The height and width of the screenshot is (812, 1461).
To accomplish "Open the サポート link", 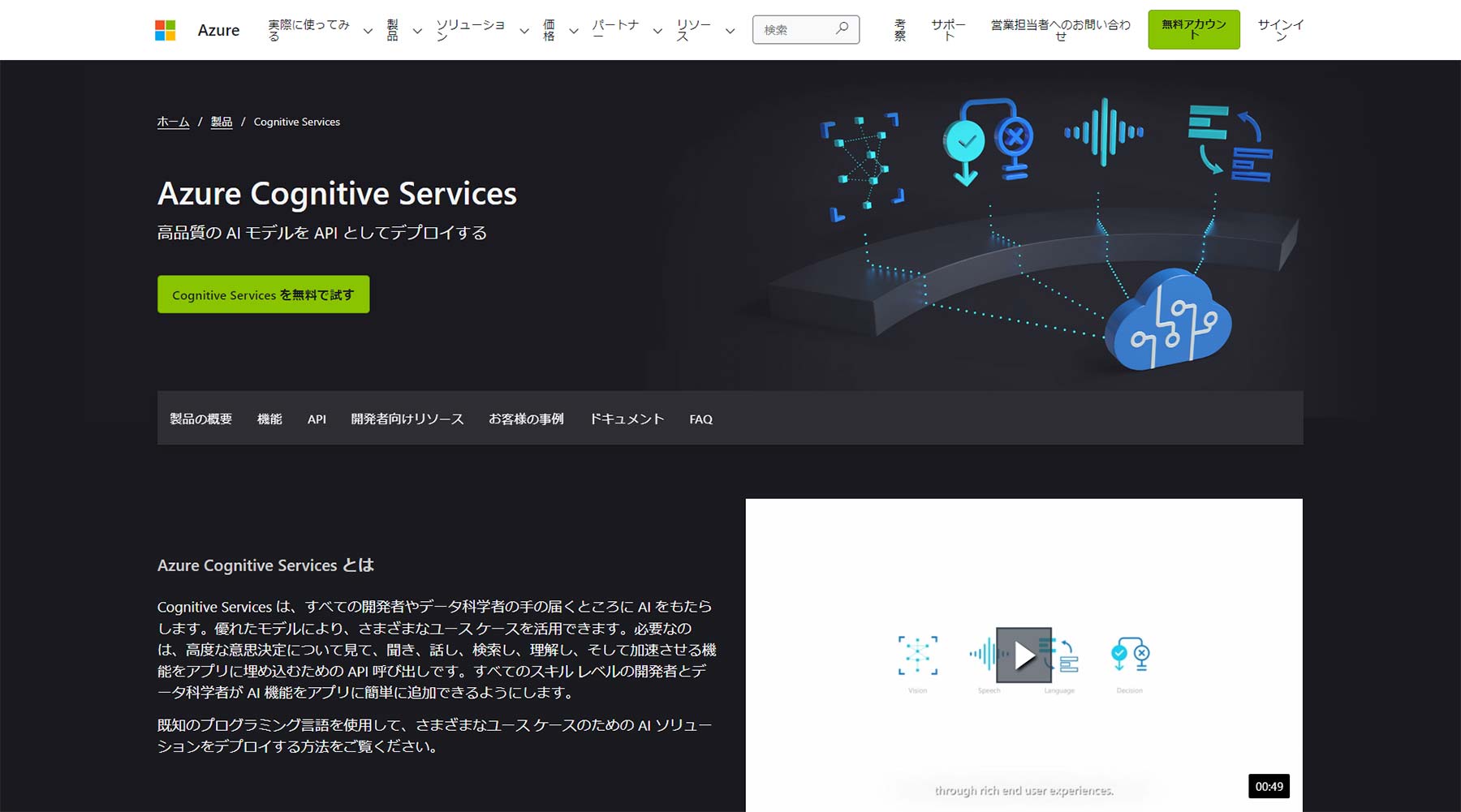I will [x=948, y=30].
